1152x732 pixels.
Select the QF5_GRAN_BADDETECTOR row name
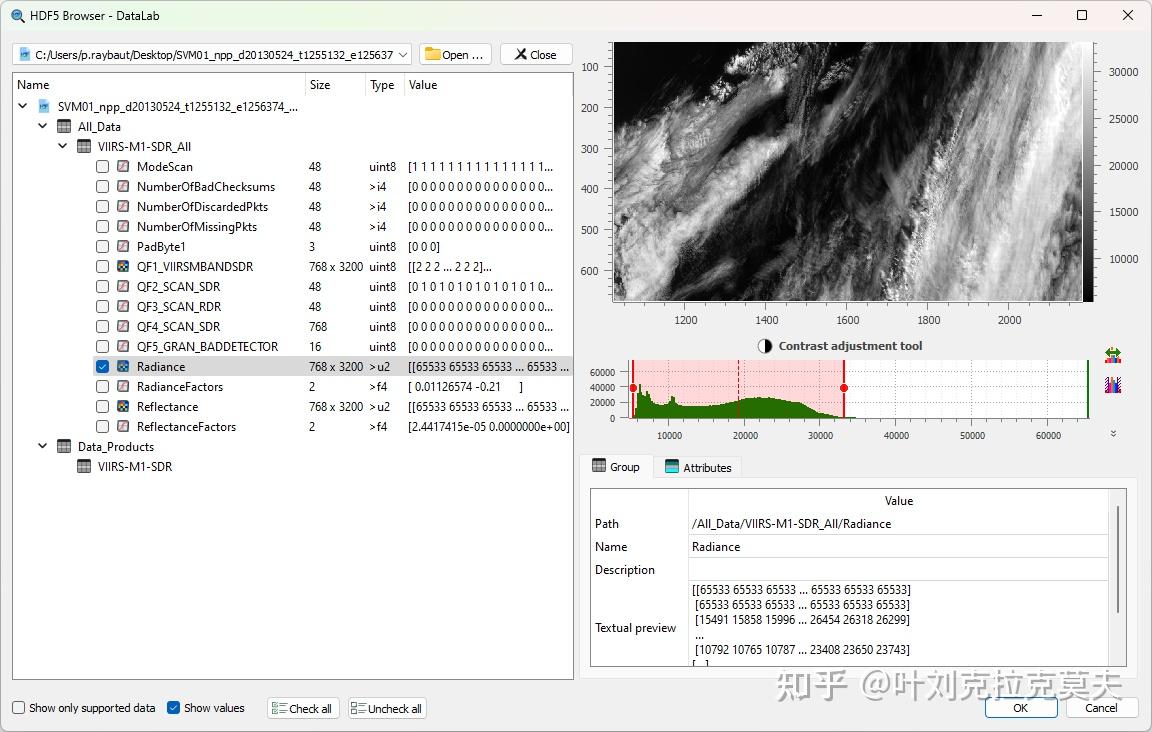click(x=207, y=346)
